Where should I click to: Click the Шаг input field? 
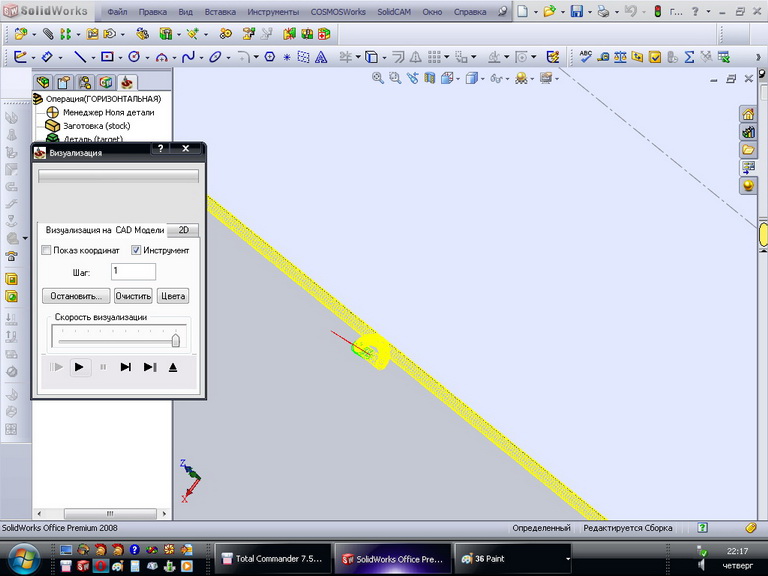133,272
